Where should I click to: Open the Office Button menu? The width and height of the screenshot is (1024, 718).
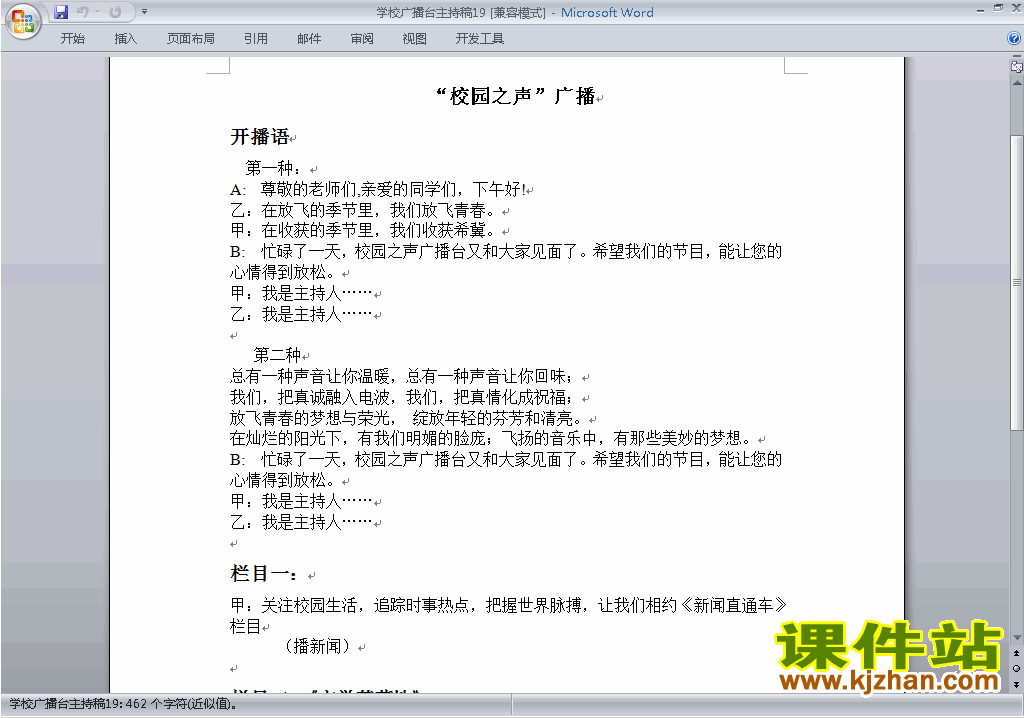tap(23, 22)
